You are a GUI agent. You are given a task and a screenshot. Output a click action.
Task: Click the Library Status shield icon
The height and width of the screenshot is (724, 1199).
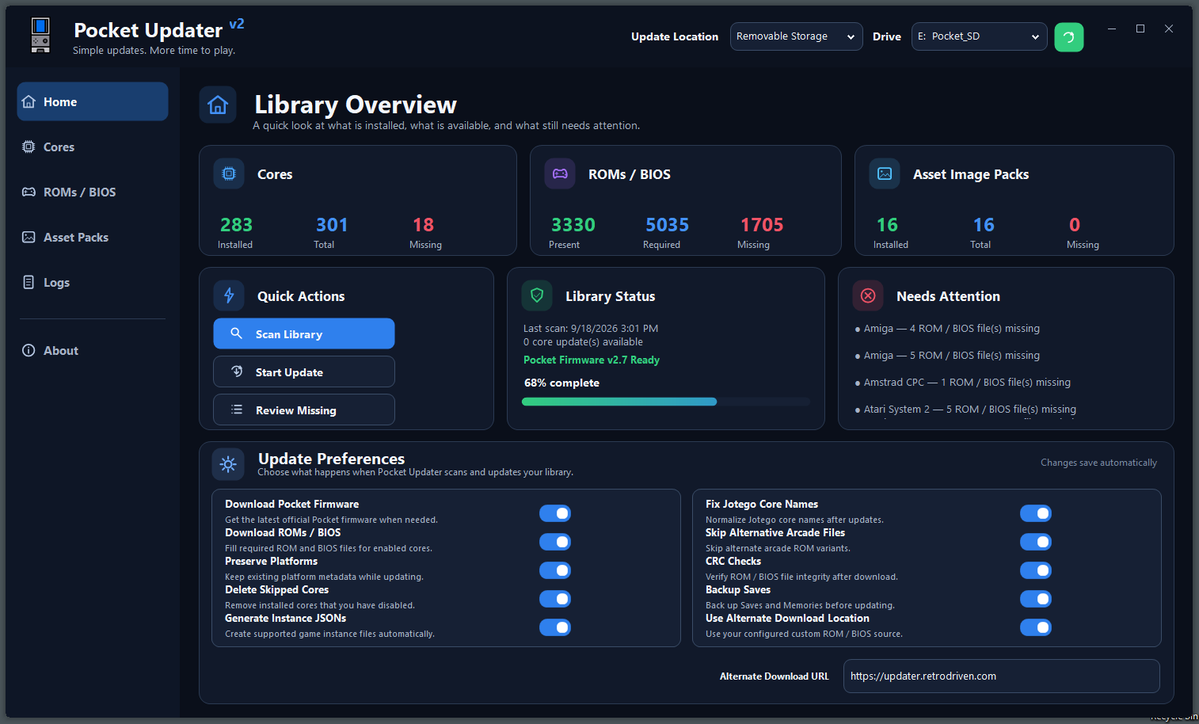click(x=537, y=295)
